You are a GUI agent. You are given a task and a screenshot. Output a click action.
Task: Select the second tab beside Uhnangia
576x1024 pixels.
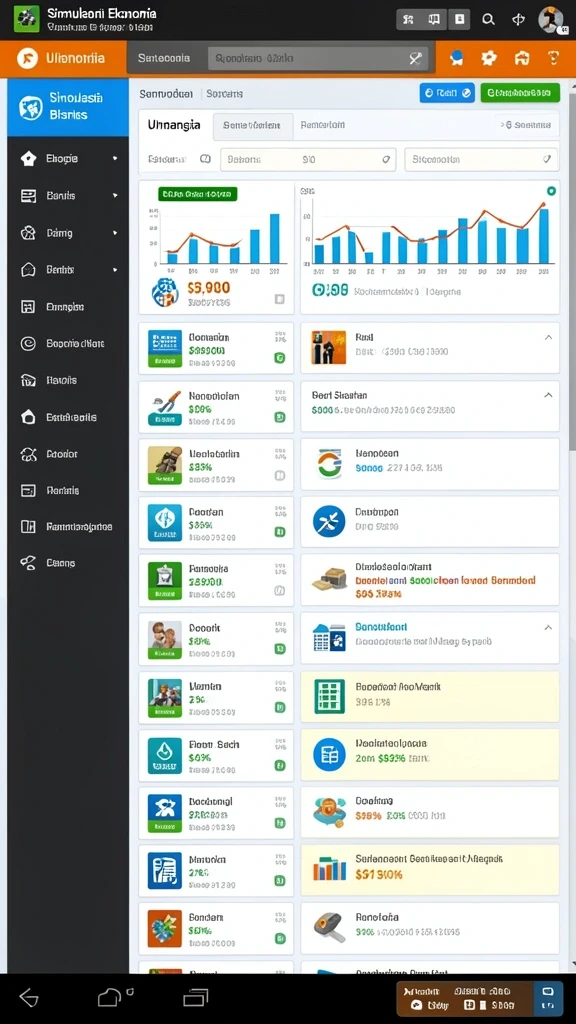(x=251, y=125)
